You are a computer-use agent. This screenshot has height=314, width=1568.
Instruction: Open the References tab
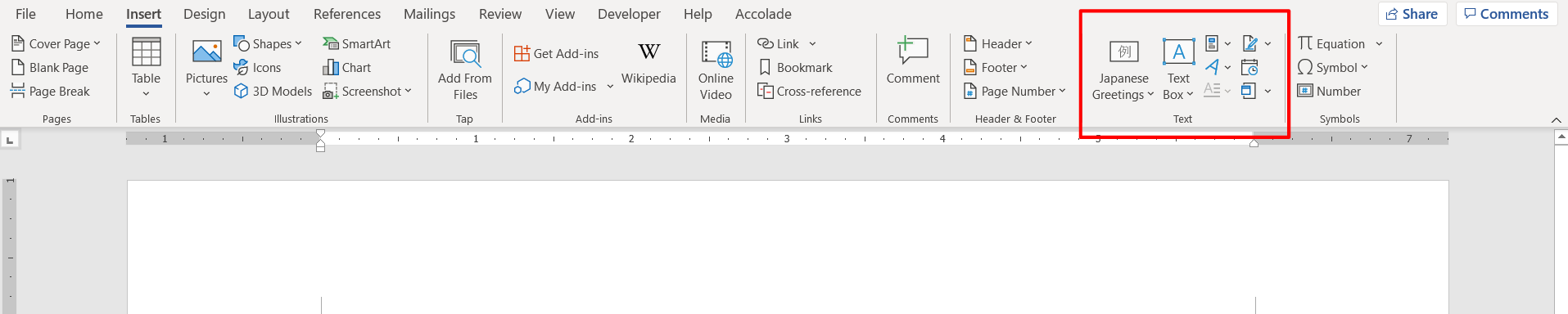[x=347, y=14]
